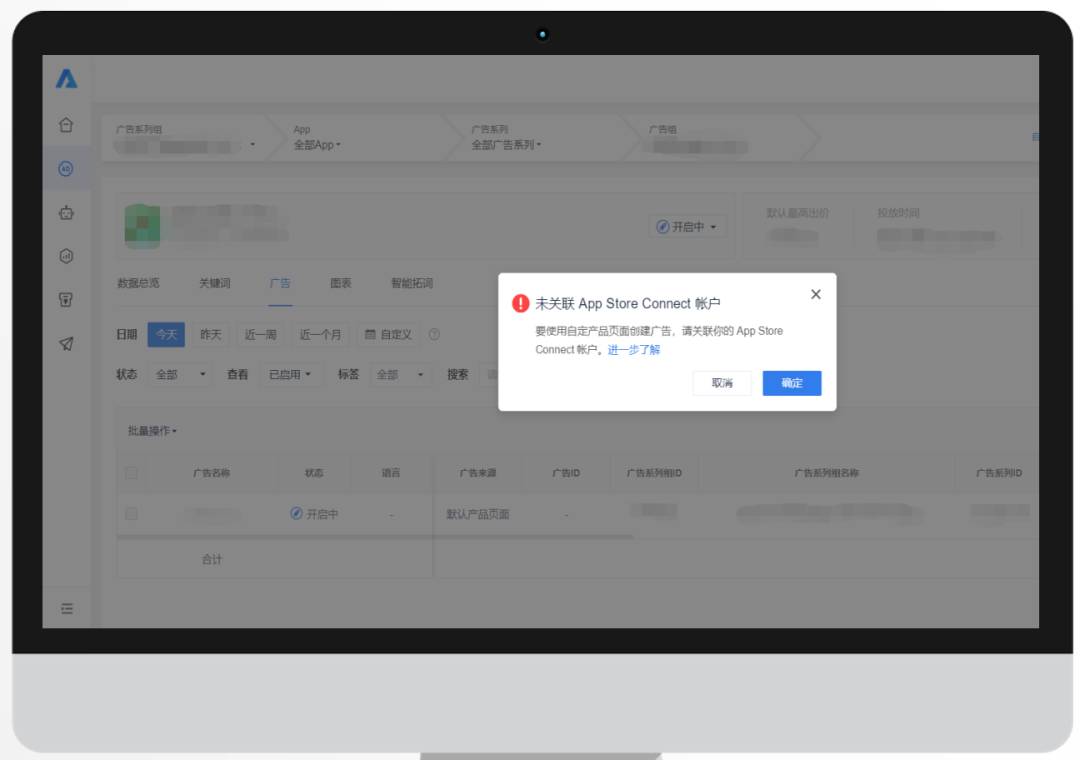Expand the 批量操作 dropdown
The height and width of the screenshot is (760, 1080).
(152, 431)
